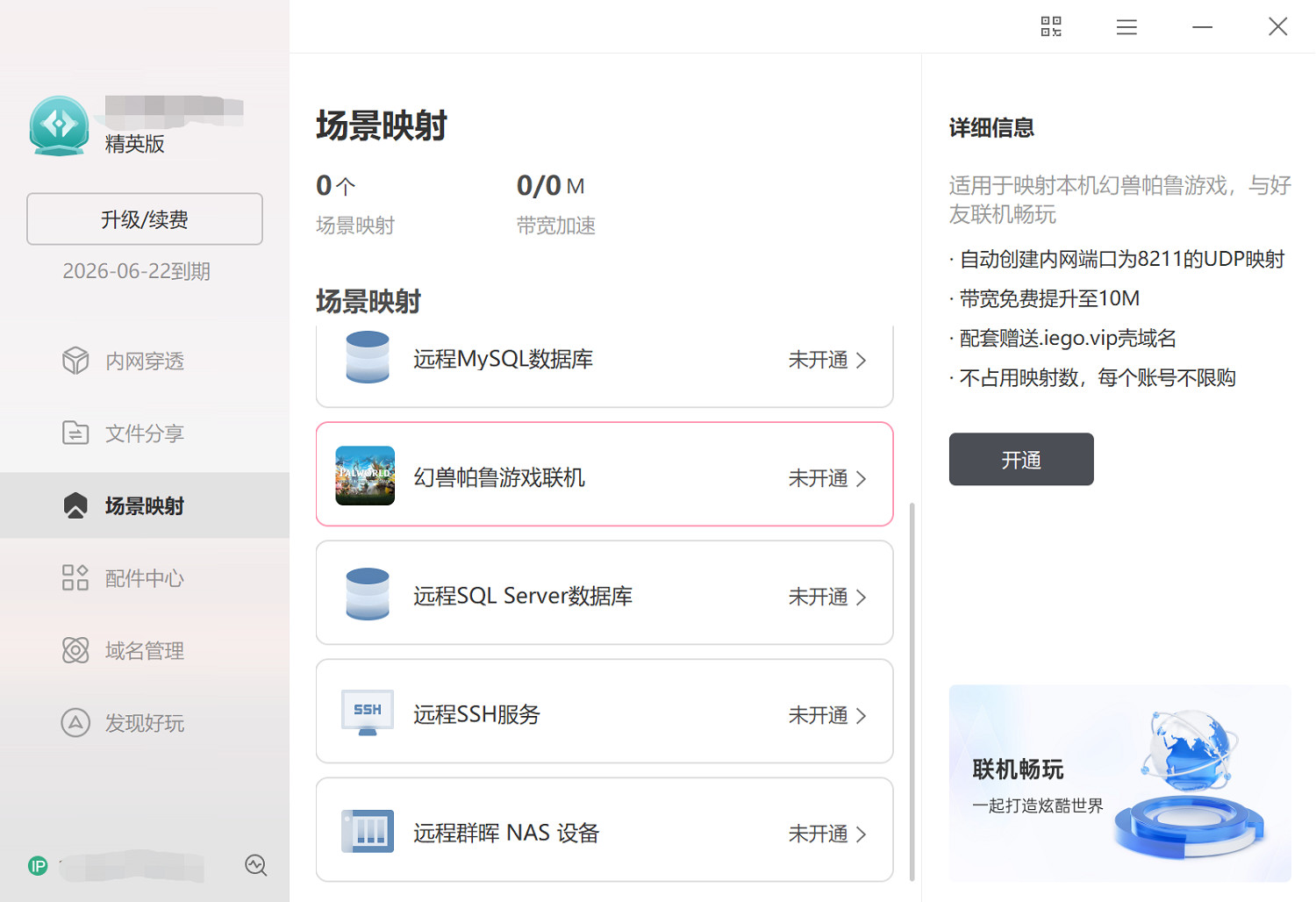This screenshot has height=902, width=1316.
Task: Click the app avatar logo
Action: [x=59, y=126]
